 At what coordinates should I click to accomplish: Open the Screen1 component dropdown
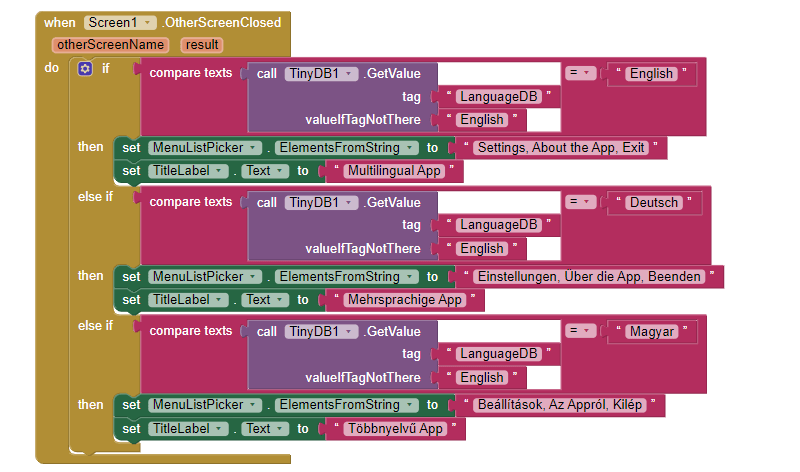coord(120,22)
